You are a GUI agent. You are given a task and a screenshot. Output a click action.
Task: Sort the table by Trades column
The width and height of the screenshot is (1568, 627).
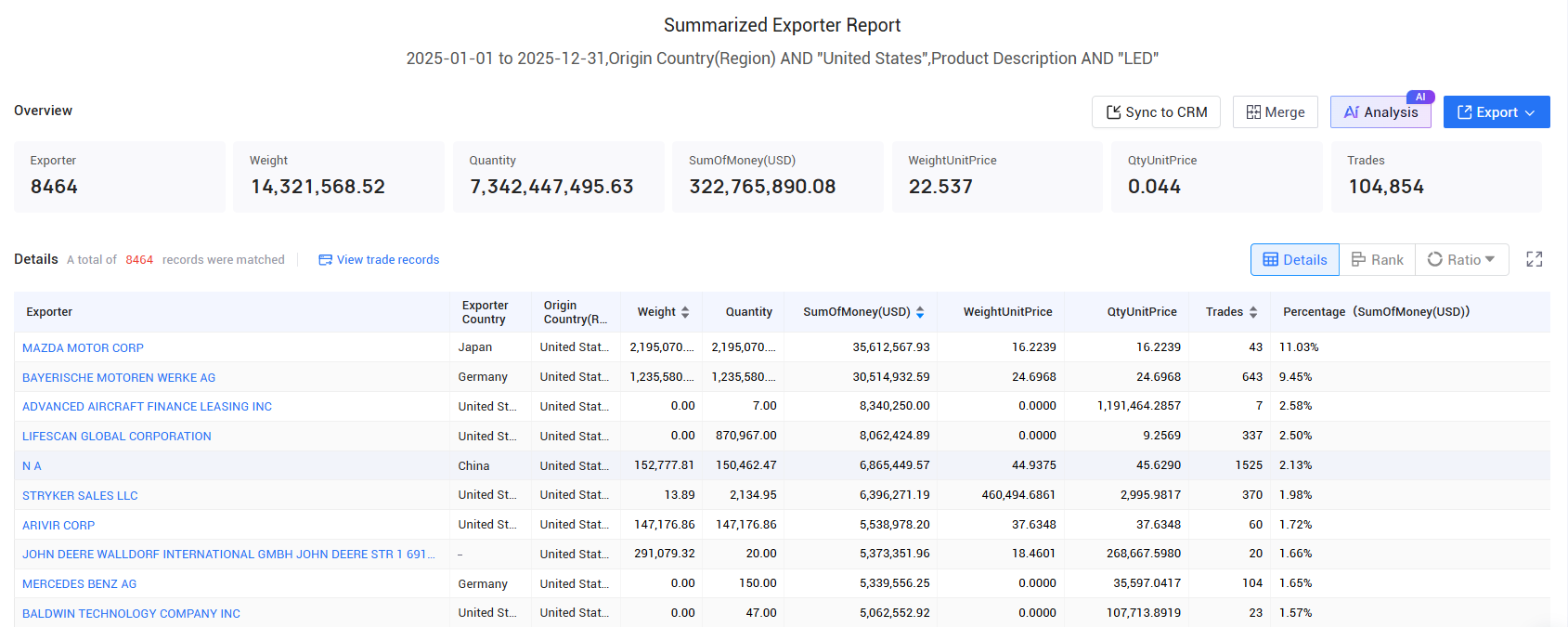(x=1253, y=312)
